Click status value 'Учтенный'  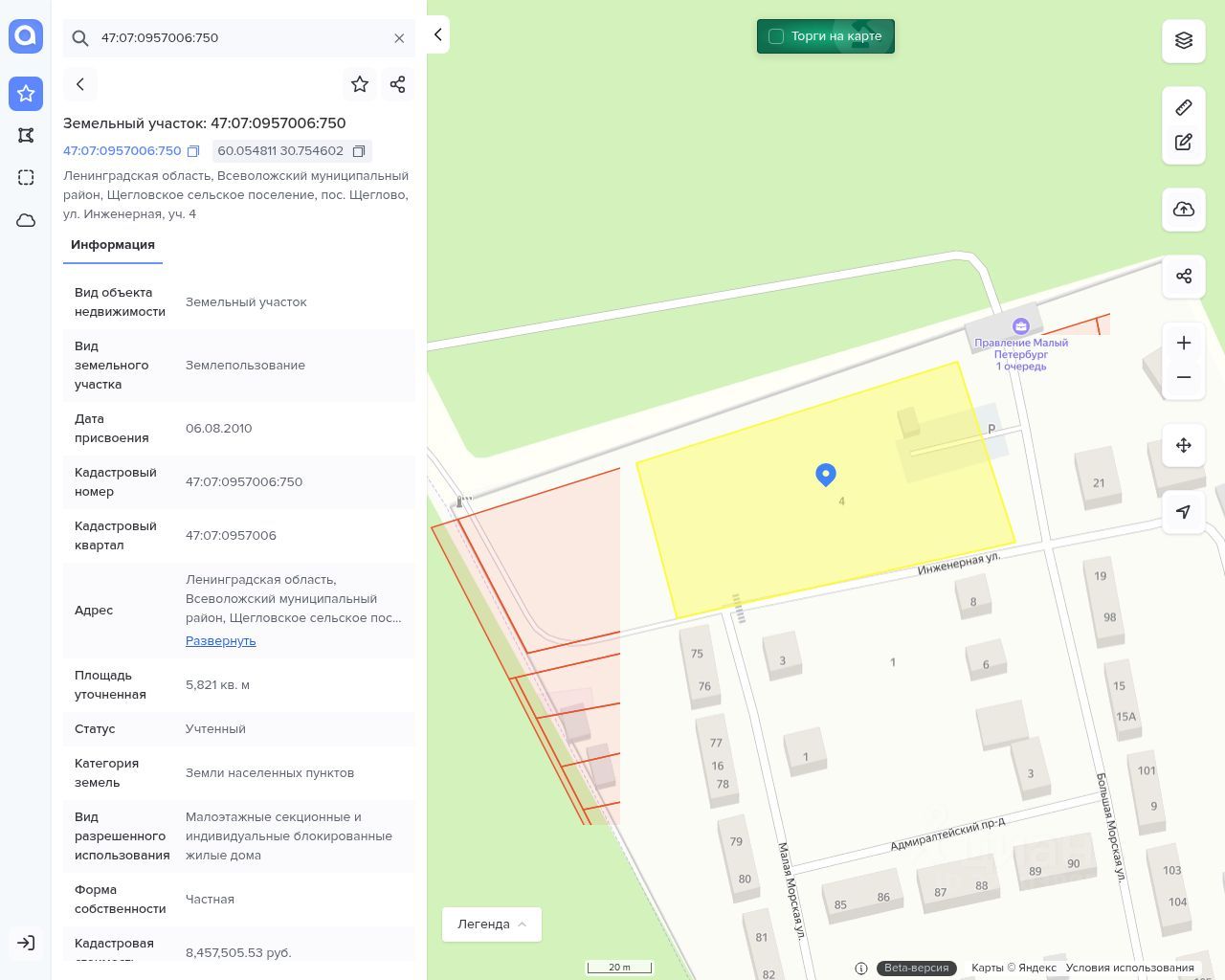(x=215, y=729)
